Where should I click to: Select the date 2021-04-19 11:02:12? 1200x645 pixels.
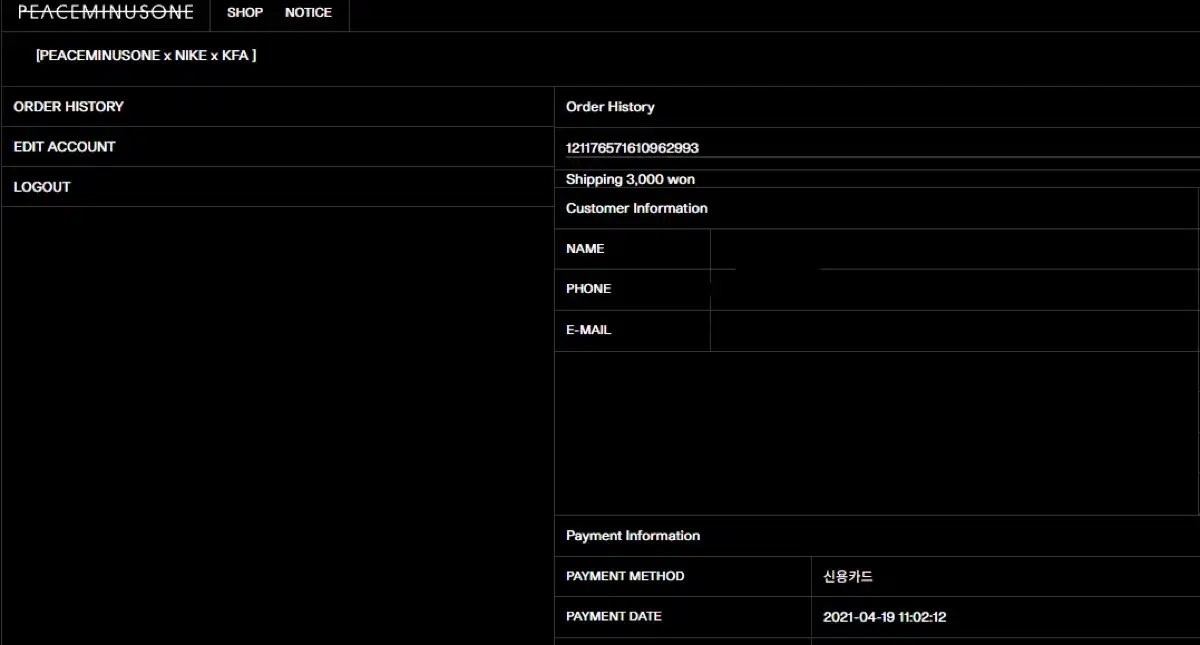885,617
